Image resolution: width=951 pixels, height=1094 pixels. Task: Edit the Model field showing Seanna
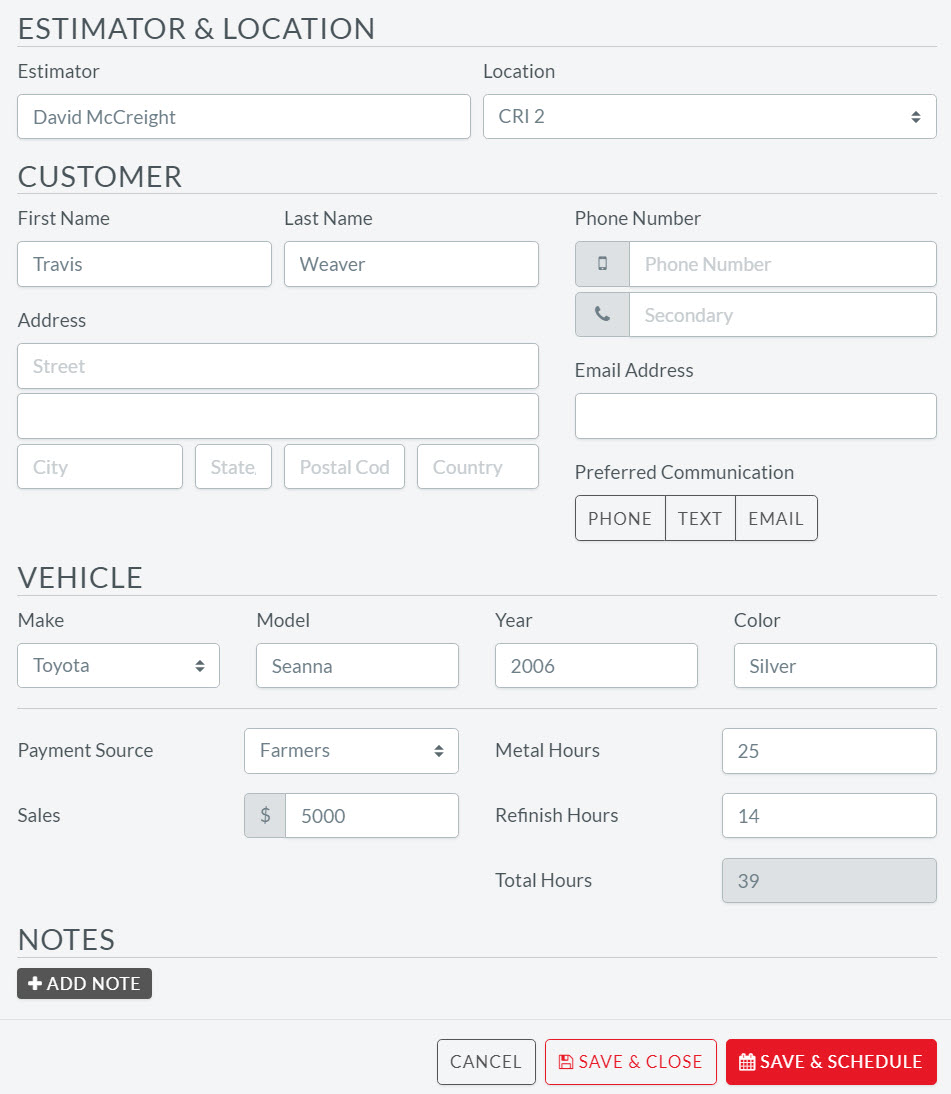[x=357, y=666]
